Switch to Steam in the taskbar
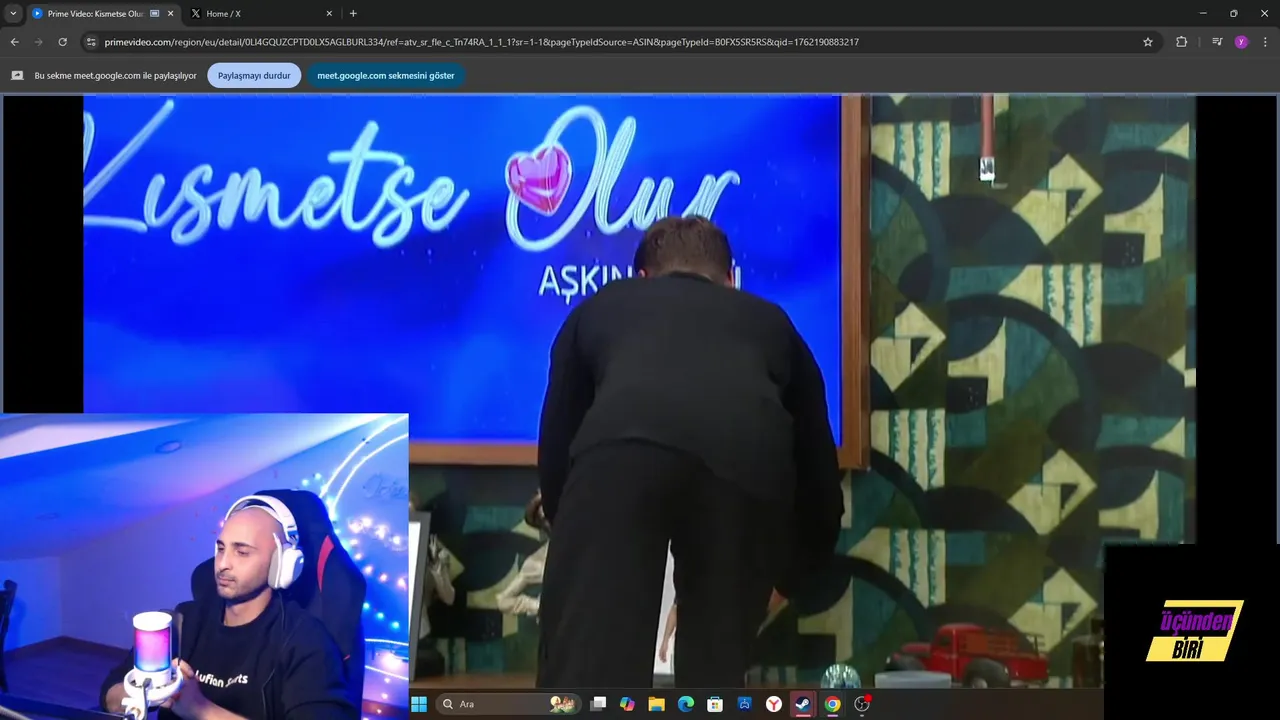The height and width of the screenshot is (720, 1280). pos(803,704)
